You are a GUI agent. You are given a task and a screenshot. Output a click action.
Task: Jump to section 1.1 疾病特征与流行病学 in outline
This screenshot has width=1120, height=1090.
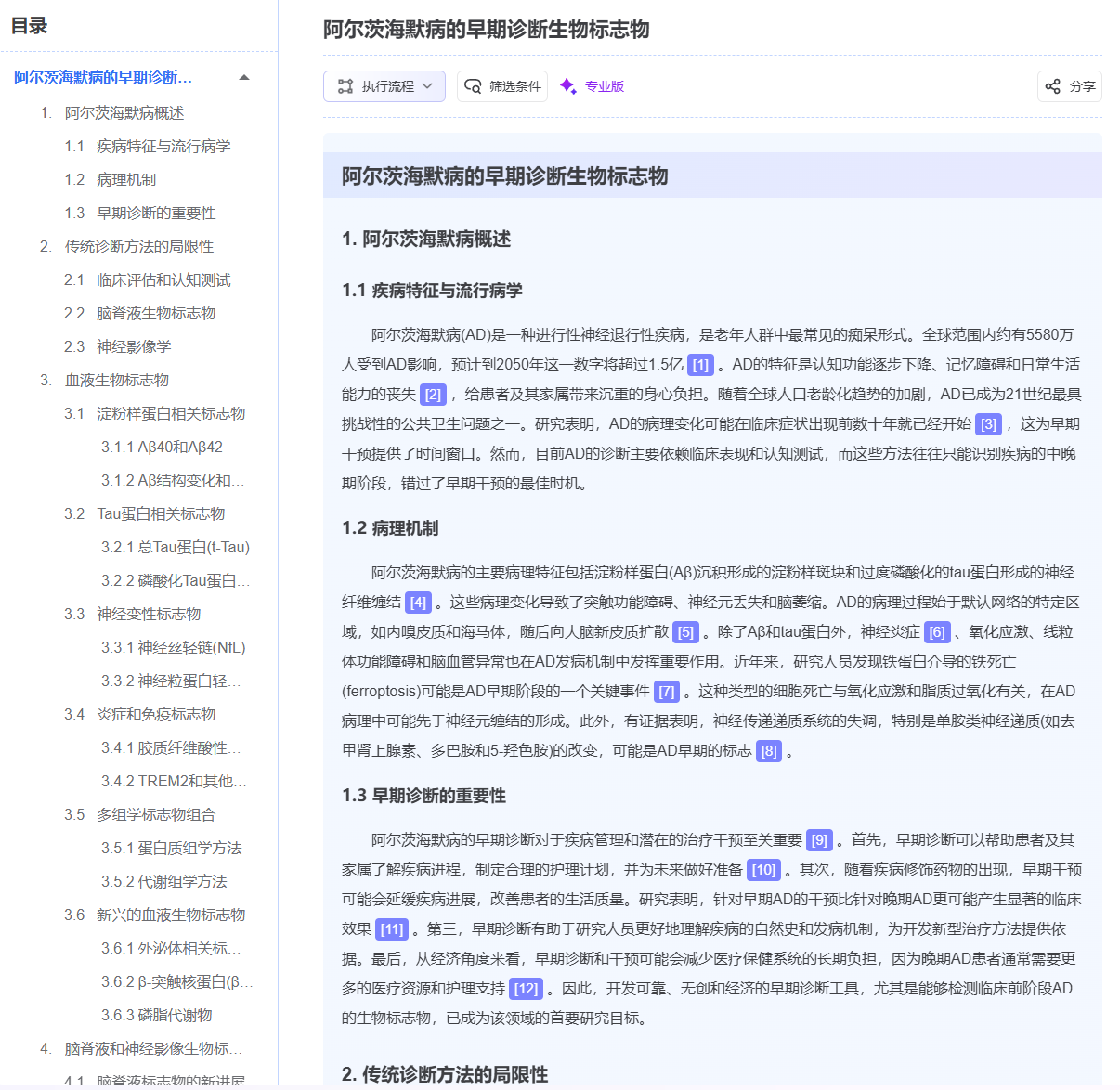click(148, 146)
